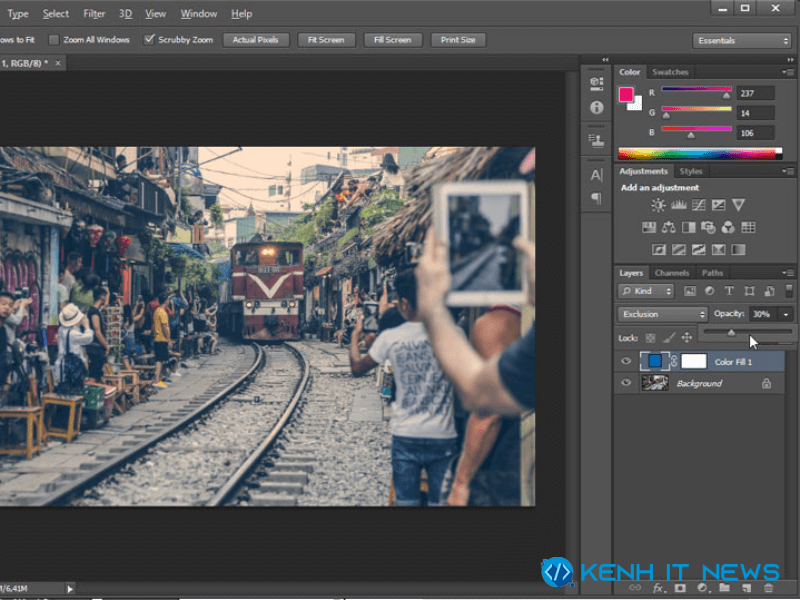This screenshot has width=800, height=600.
Task: Toggle lock image pixels
Action: [x=669, y=338]
